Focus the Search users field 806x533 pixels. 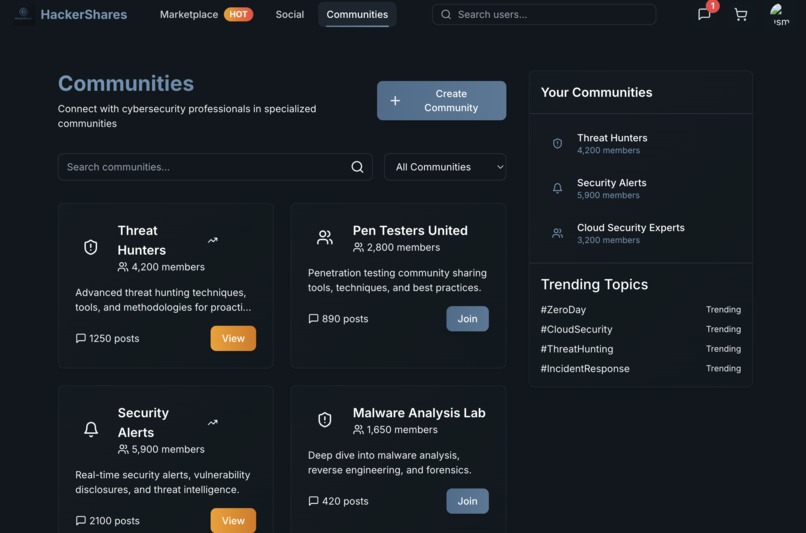[544, 14]
